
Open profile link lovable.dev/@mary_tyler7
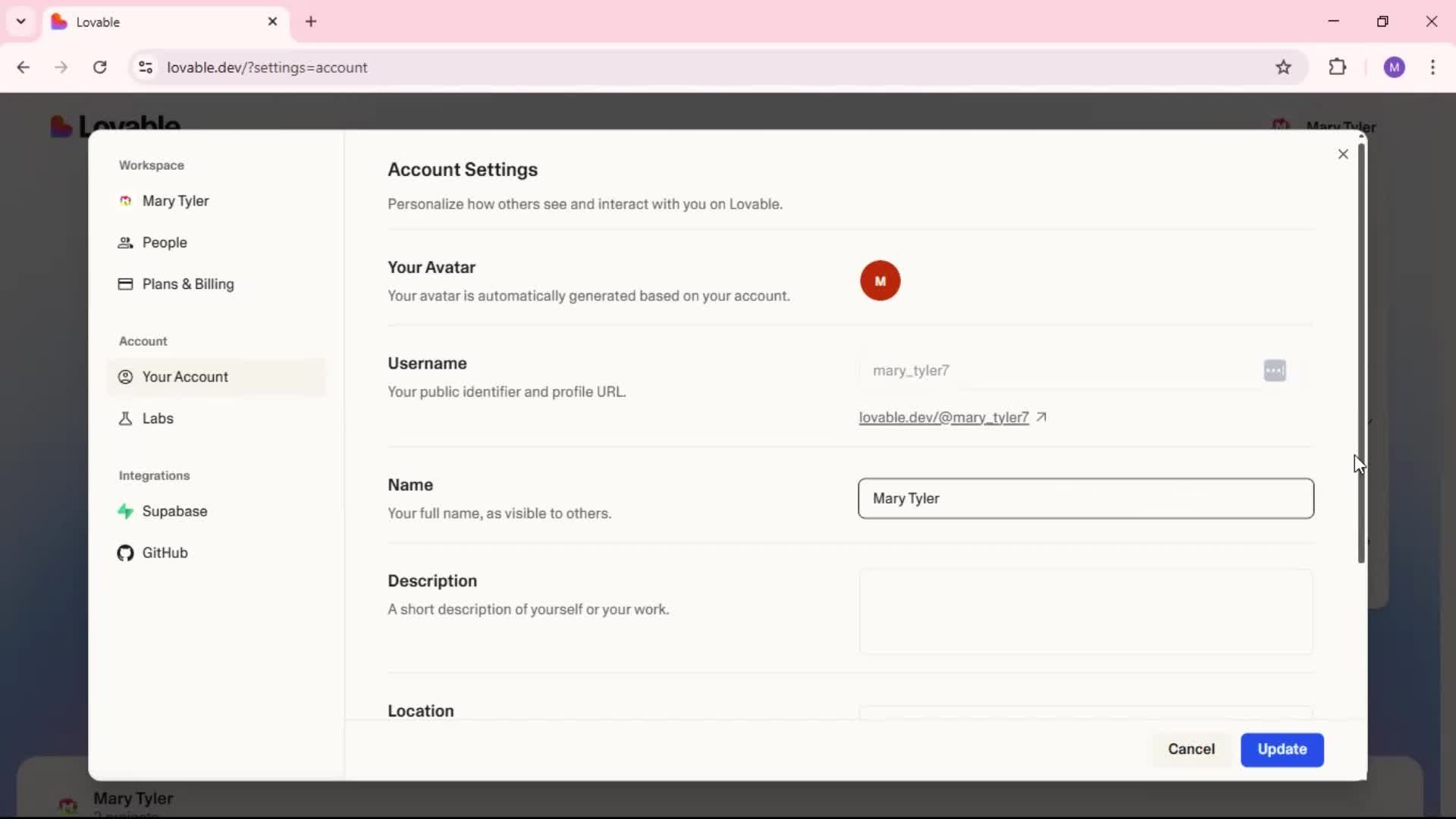click(943, 417)
